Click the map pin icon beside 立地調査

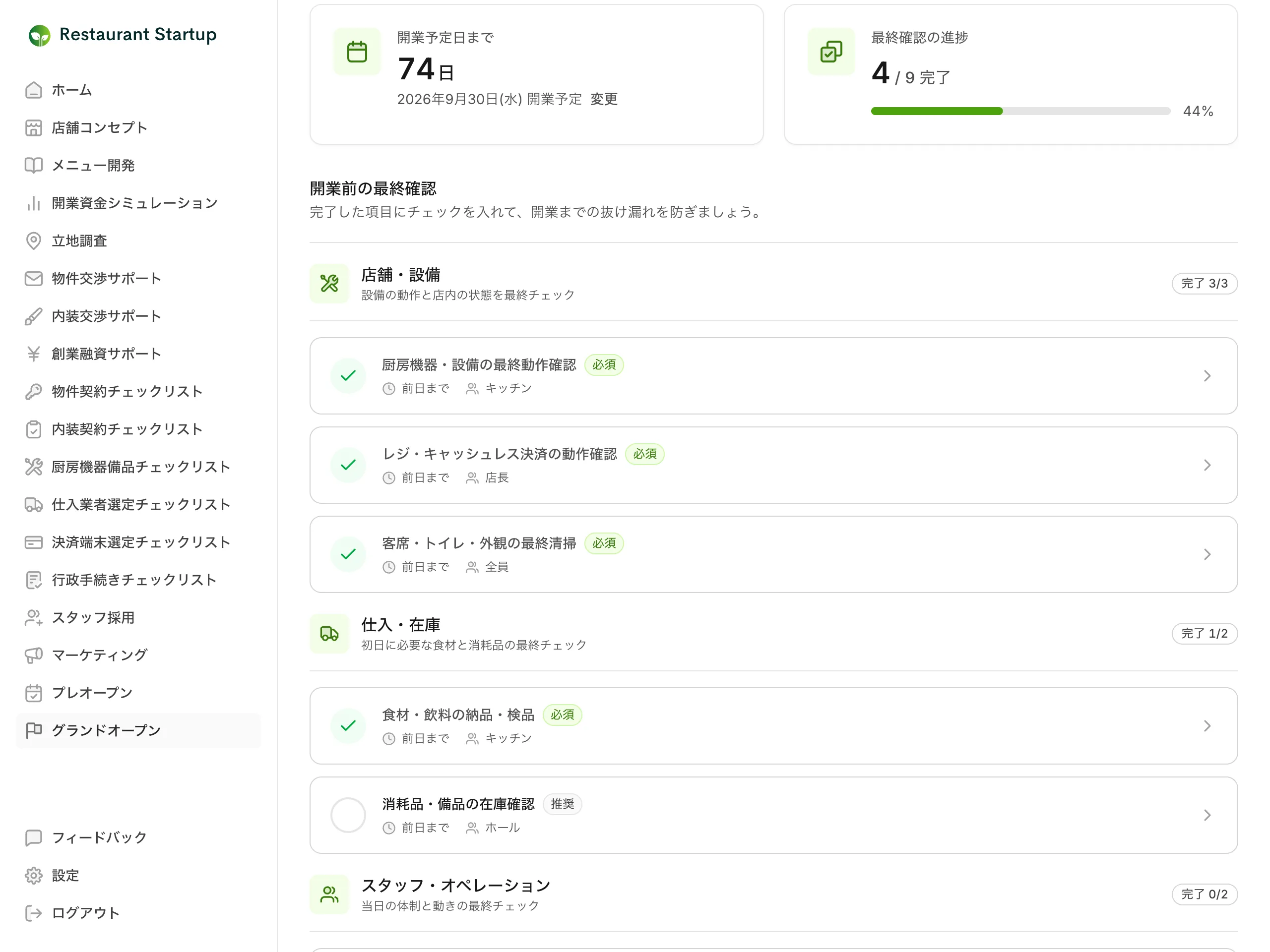point(34,241)
